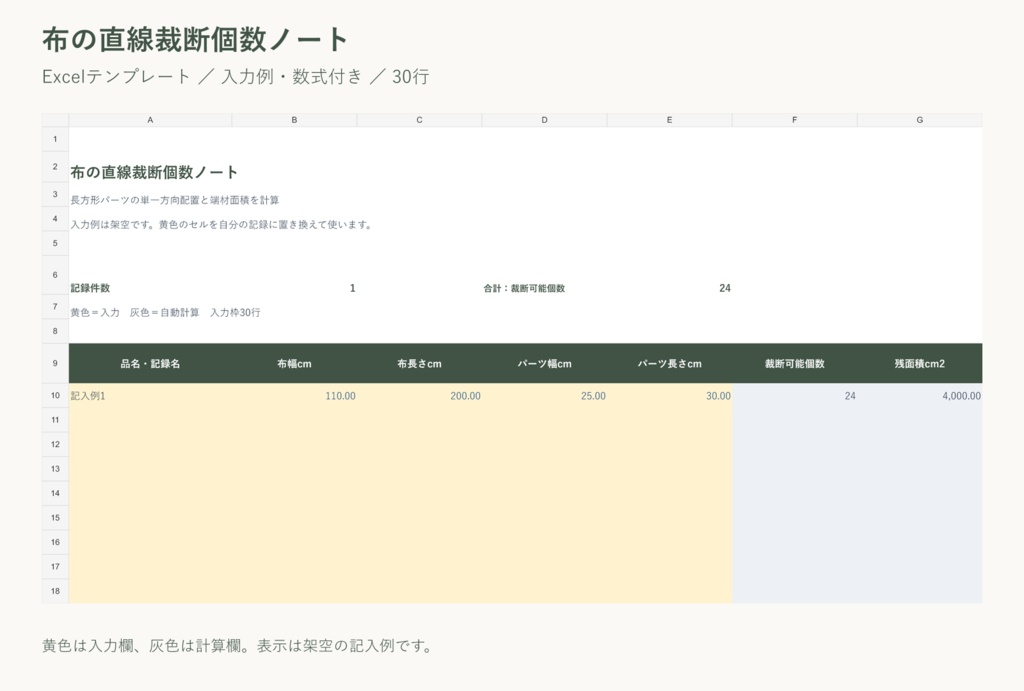Screen dimensions: 1024x691
Task: Click the パーツ幅cm table header
Action: click(545, 364)
